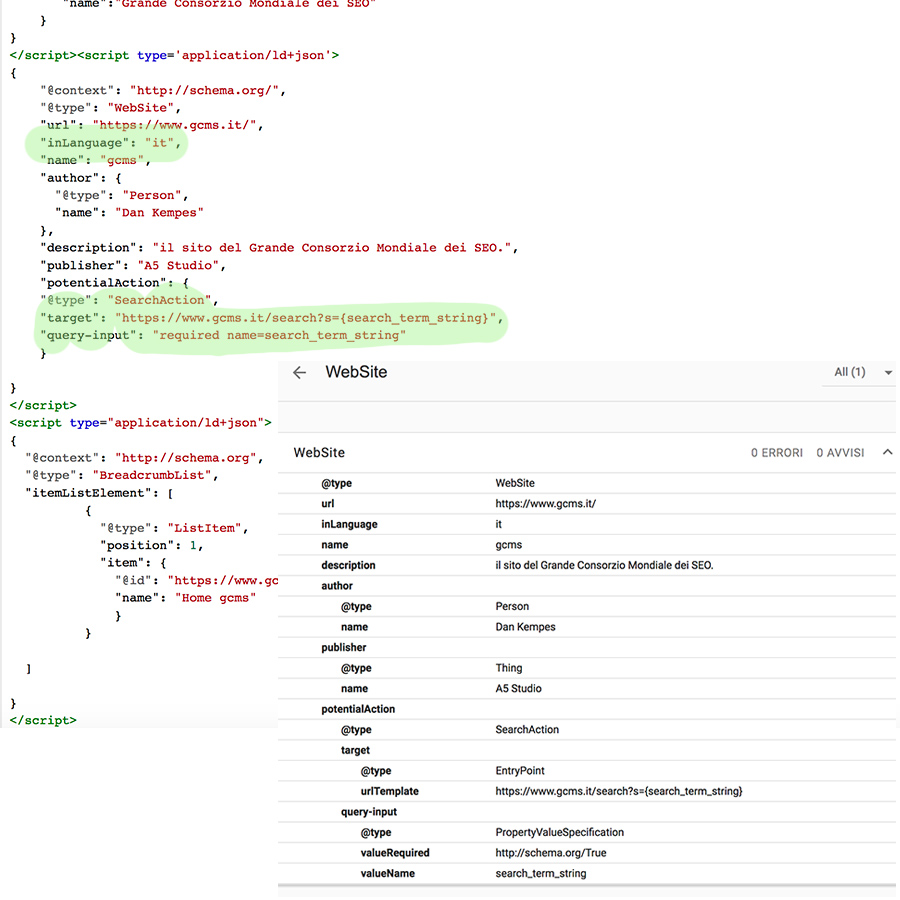Click the publisher row in results table
This screenshot has width=900, height=900.
click(344, 648)
